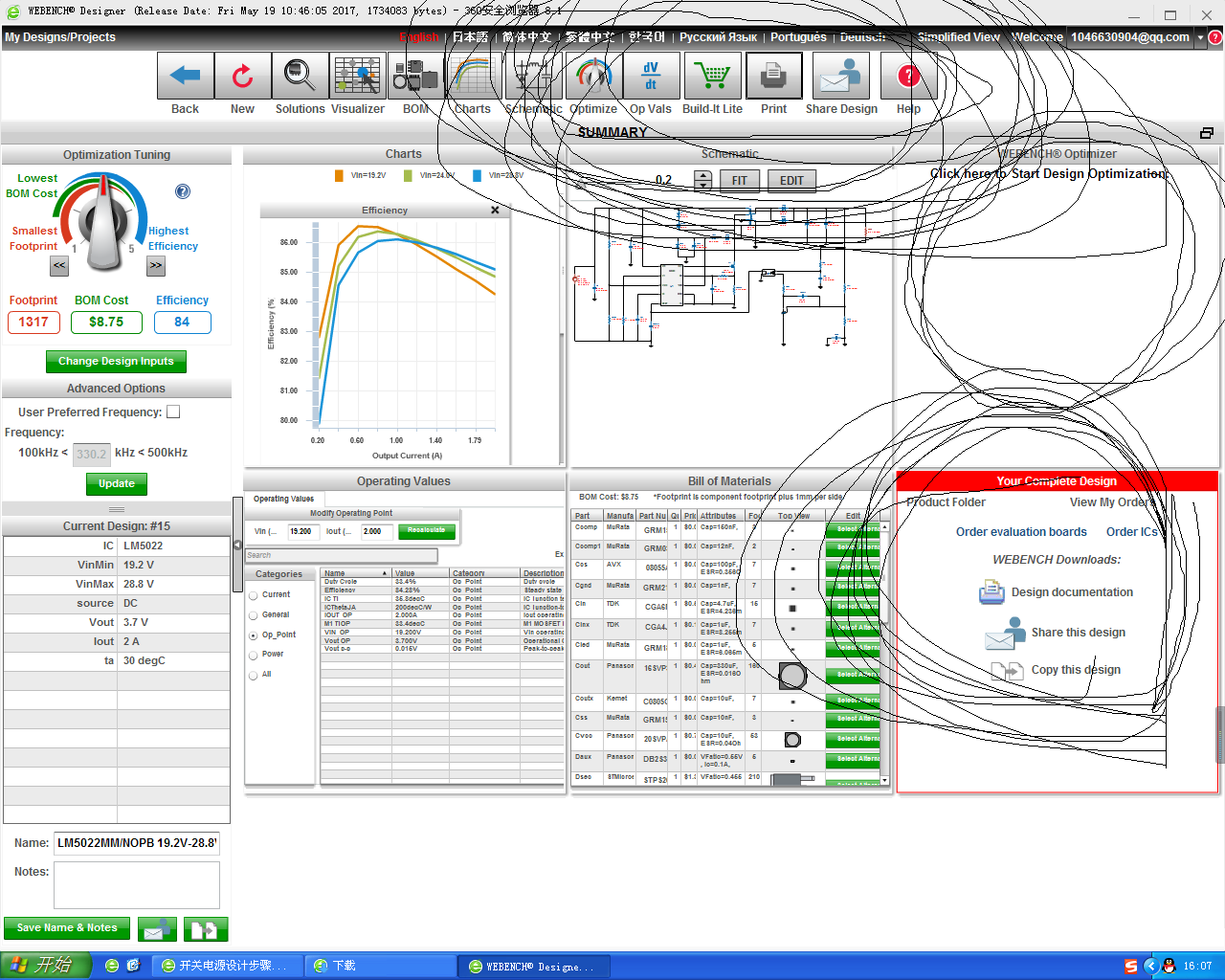Click the Operating Values Search field
The width and height of the screenshot is (1225, 980).
click(x=342, y=555)
